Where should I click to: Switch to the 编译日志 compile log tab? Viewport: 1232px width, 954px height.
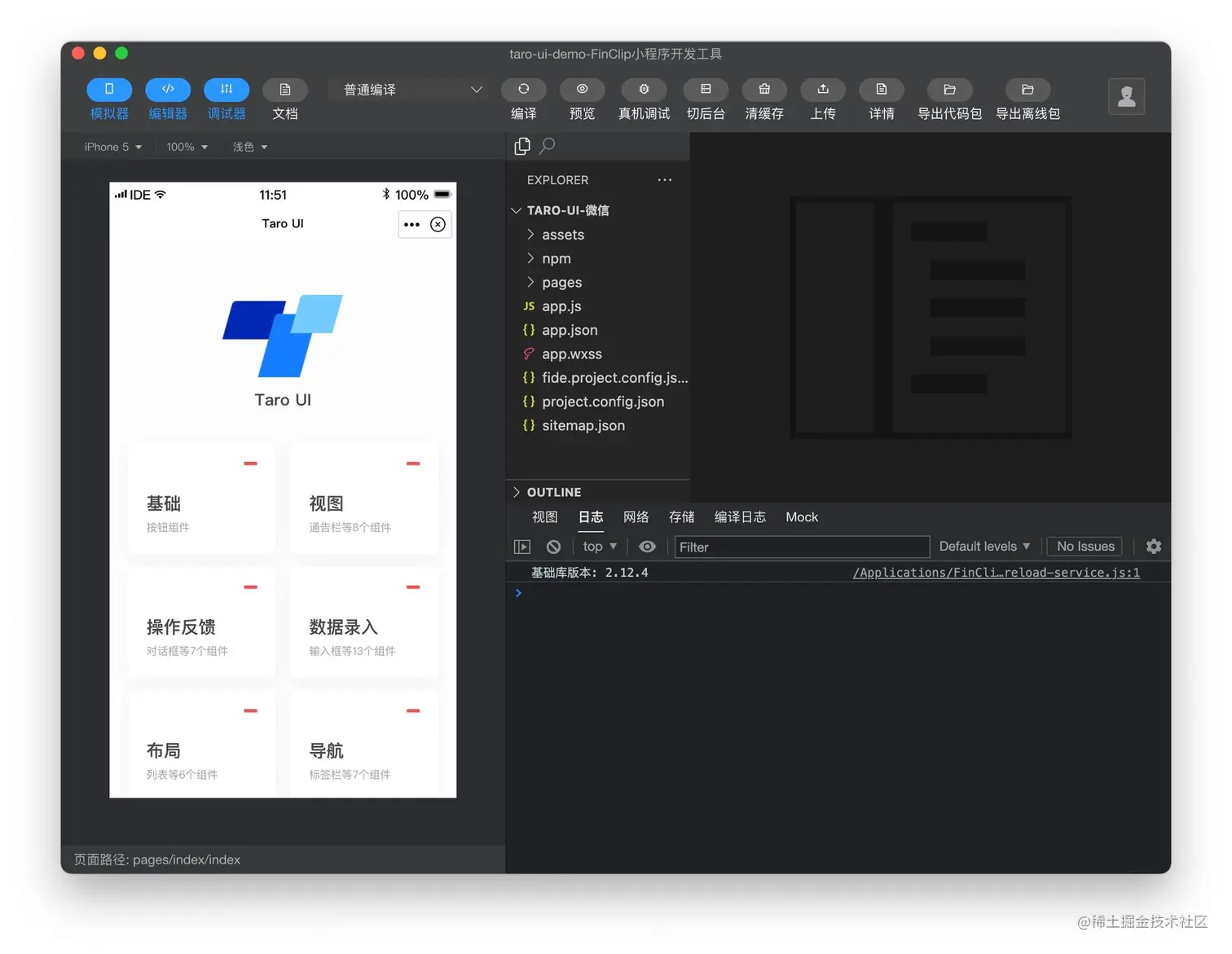tap(740, 517)
